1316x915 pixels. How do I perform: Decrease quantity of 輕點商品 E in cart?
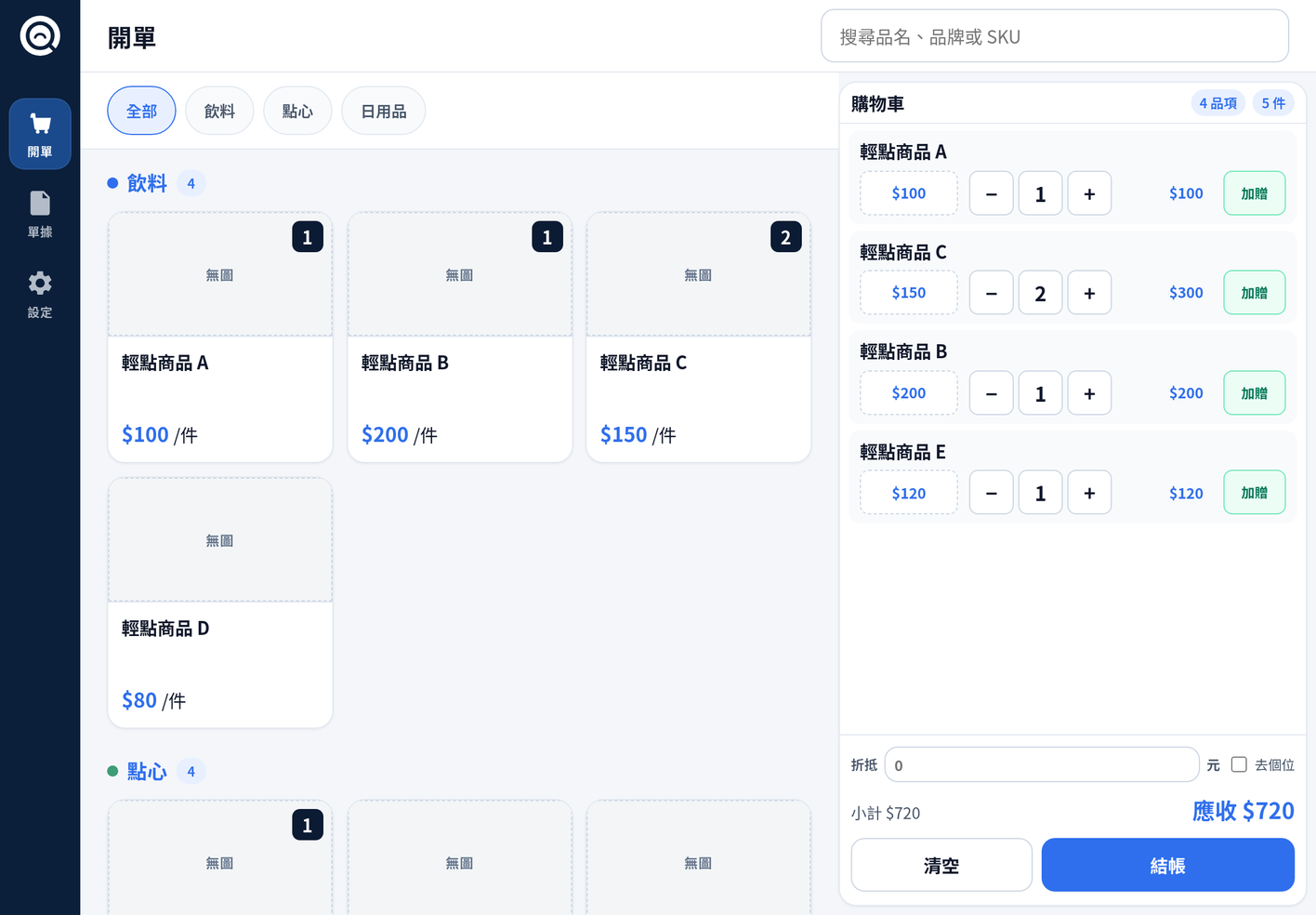pos(992,493)
